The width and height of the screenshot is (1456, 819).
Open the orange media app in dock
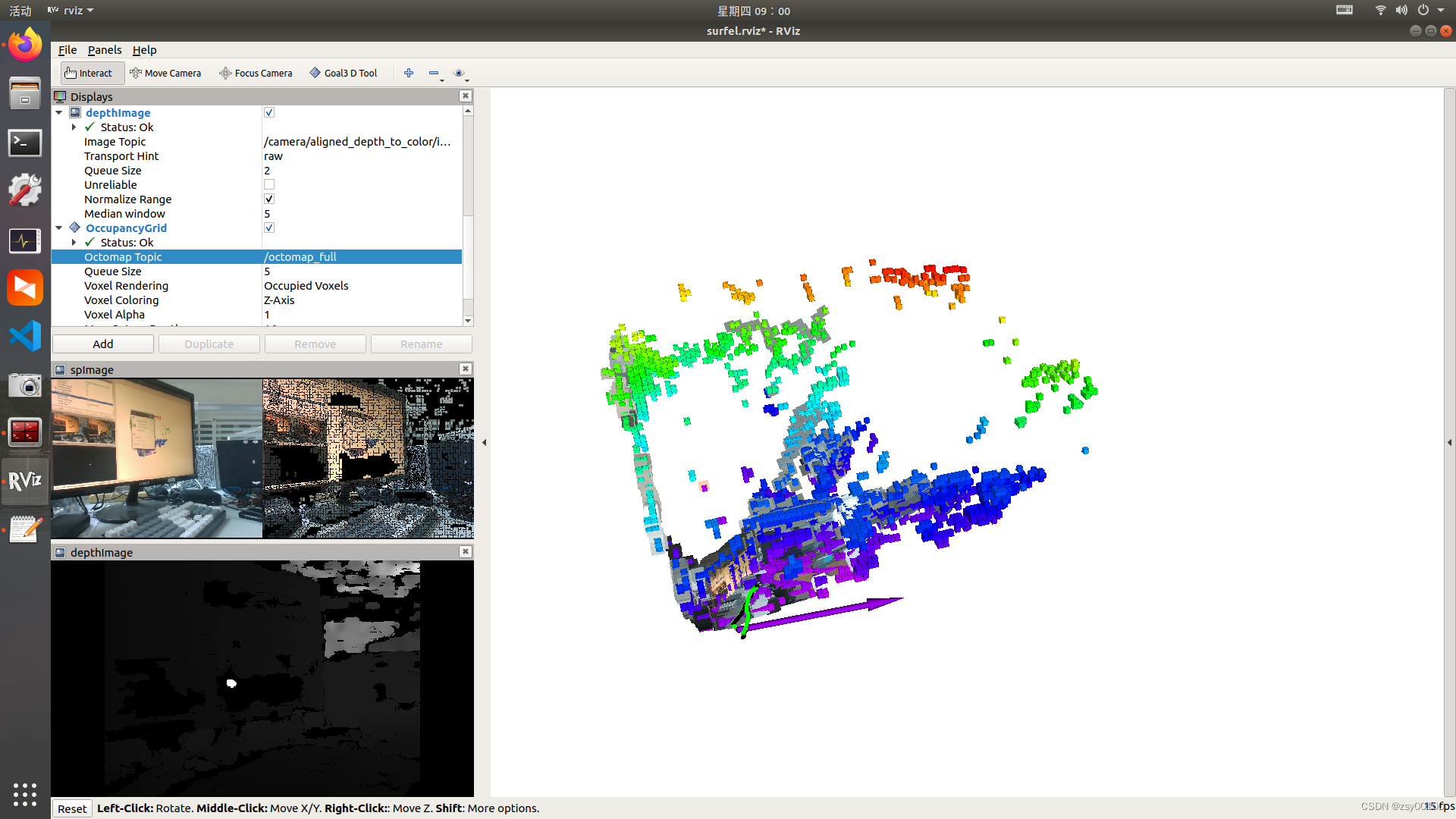tap(25, 288)
